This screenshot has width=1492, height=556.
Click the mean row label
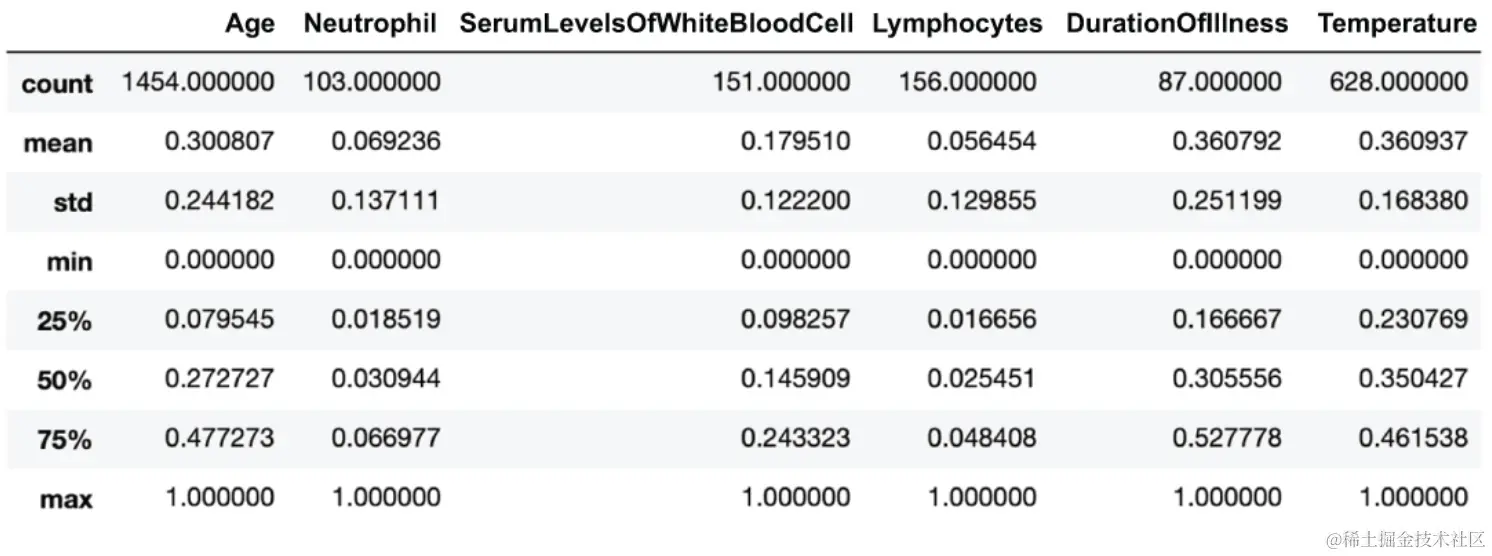pos(58,142)
